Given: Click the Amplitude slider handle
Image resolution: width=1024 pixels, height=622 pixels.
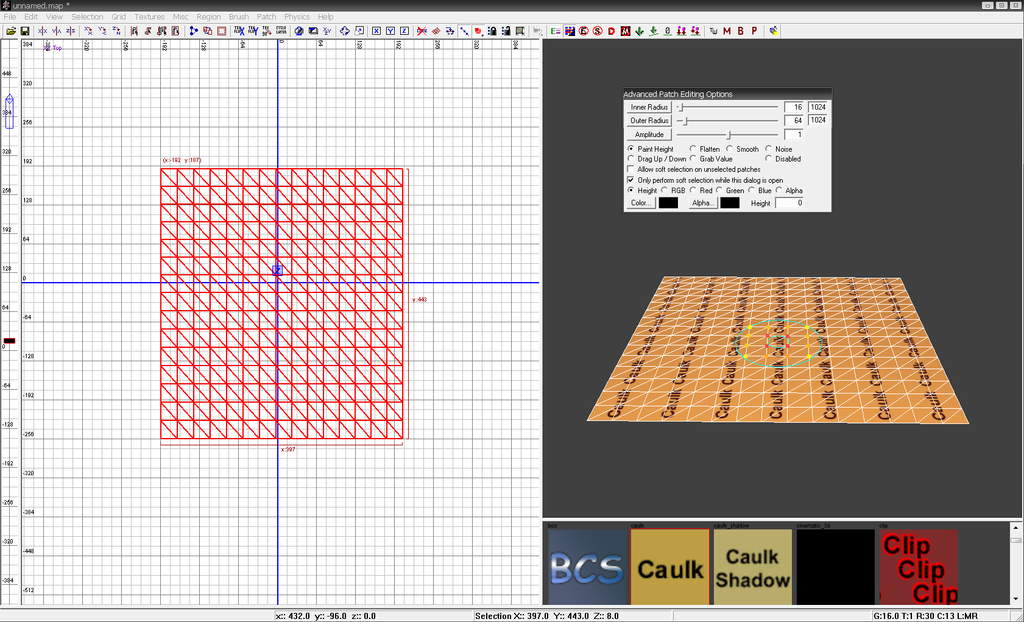Looking at the screenshot, I should tap(729, 135).
